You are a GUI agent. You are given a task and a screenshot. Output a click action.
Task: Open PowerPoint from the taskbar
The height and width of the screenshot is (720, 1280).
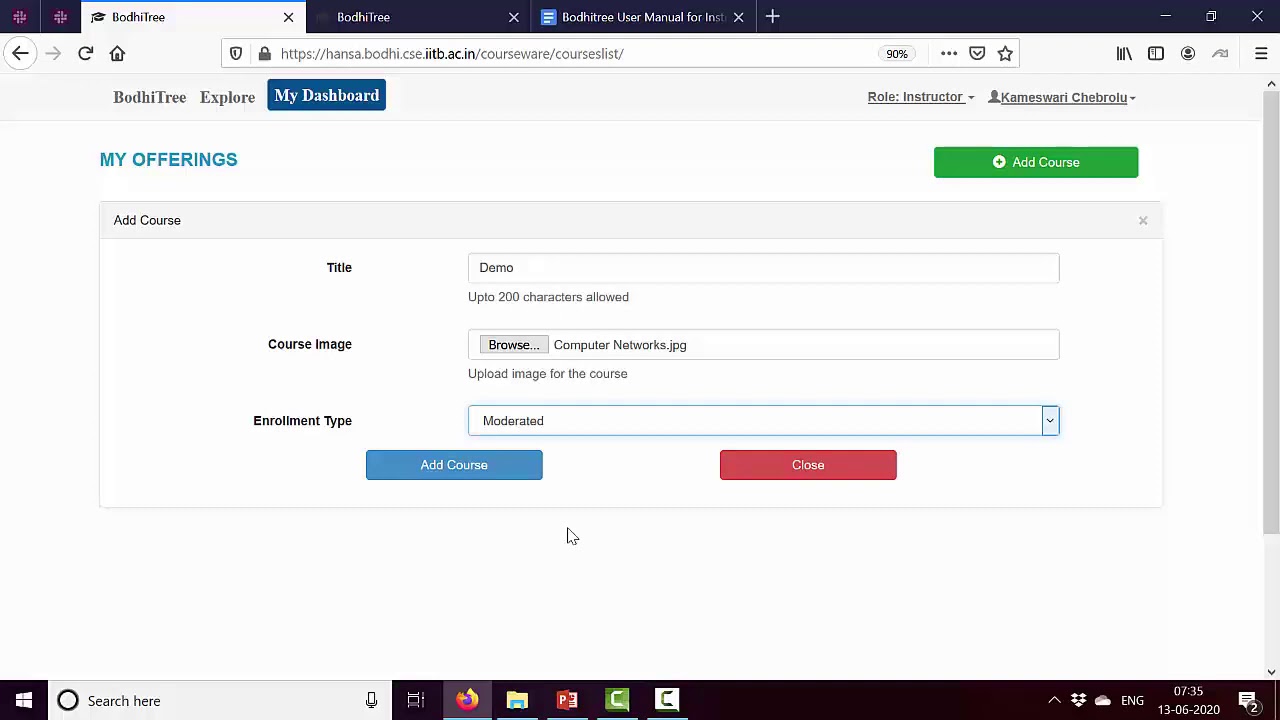(x=567, y=700)
